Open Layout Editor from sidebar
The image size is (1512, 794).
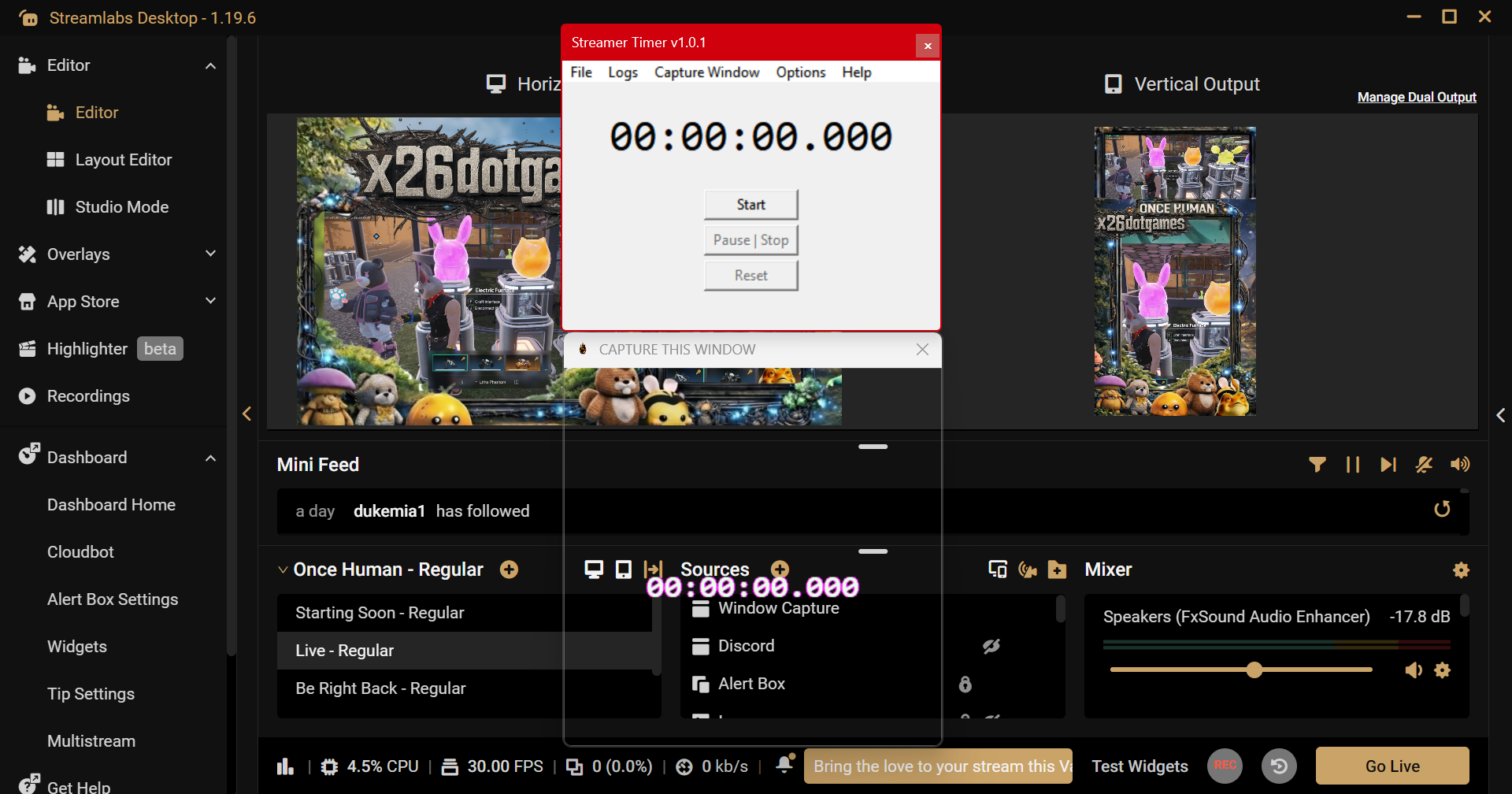(124, 160)
